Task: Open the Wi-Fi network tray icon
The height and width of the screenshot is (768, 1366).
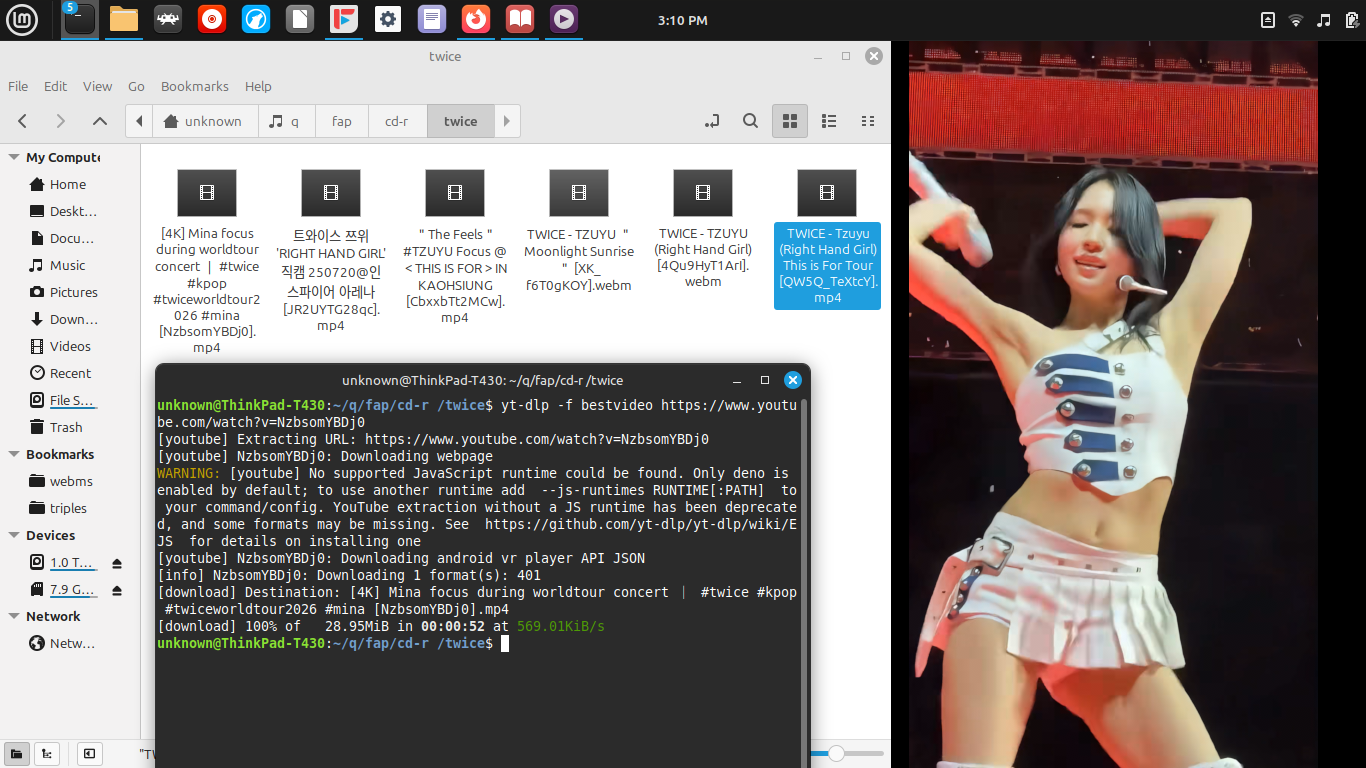Action: pos(1296,20)
